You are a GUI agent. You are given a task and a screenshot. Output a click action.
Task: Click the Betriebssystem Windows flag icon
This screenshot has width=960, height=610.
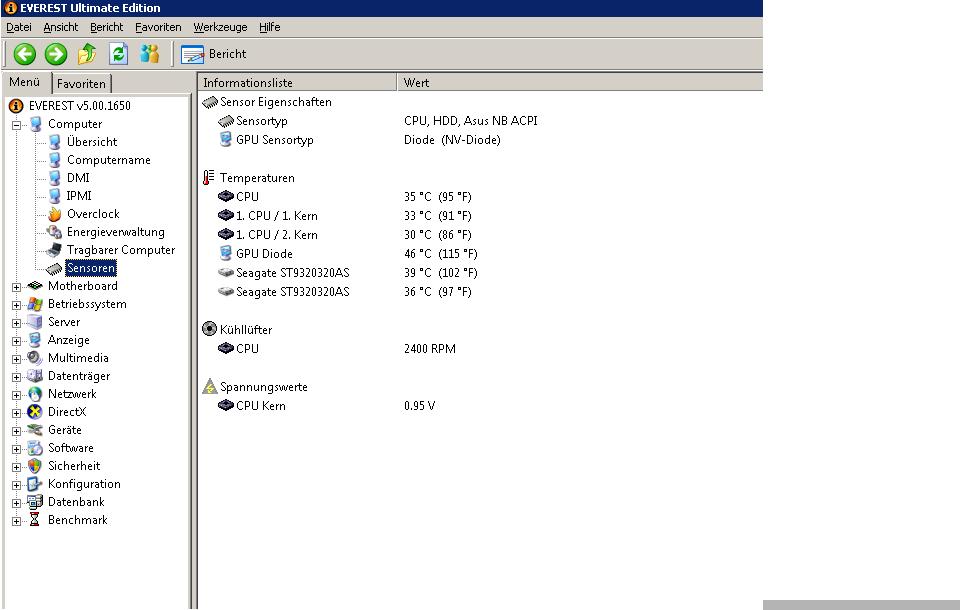tap(35, 304)
